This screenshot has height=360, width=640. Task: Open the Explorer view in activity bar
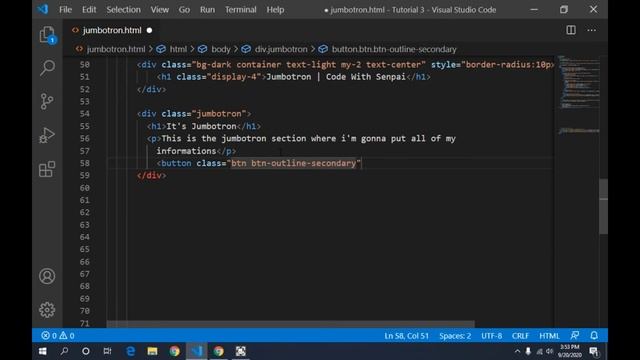tap(47, 35)
